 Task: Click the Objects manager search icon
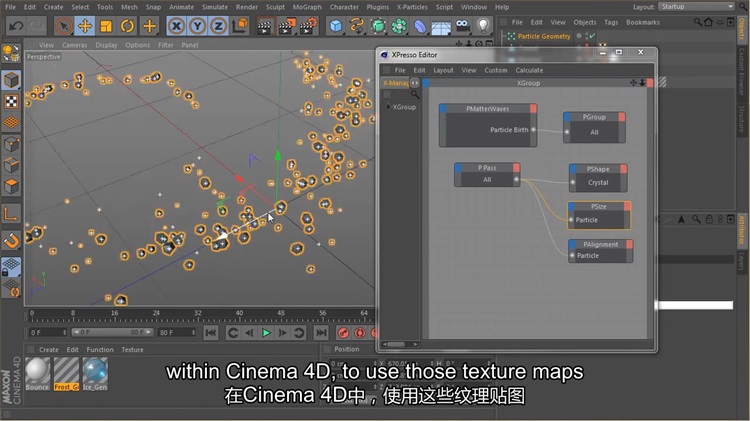click(698, 22)
